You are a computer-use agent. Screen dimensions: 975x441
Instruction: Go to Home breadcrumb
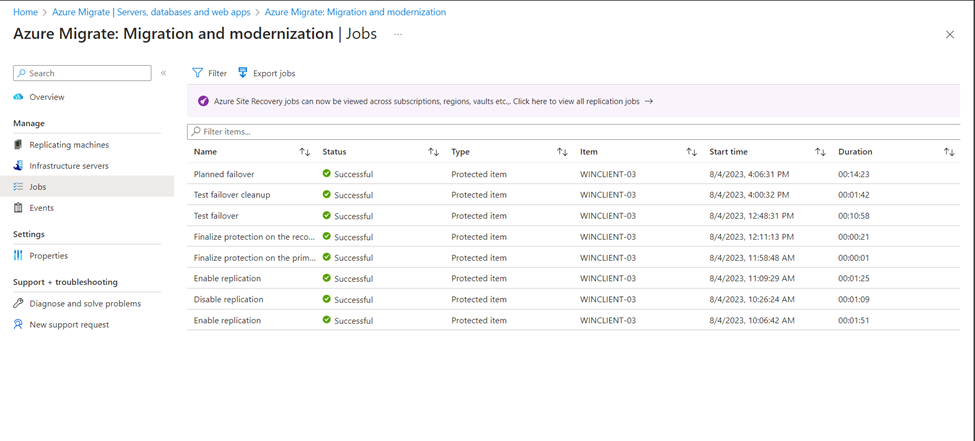pyautogui.click(x=25, y=12)
